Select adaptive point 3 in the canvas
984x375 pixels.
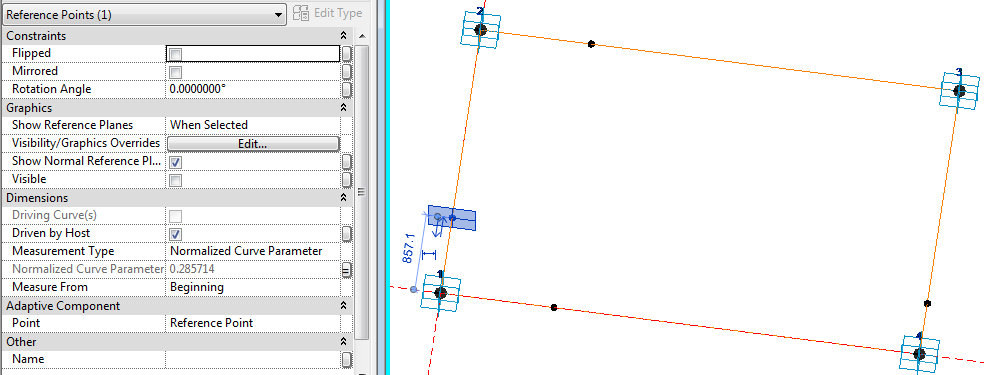point(959,90)
